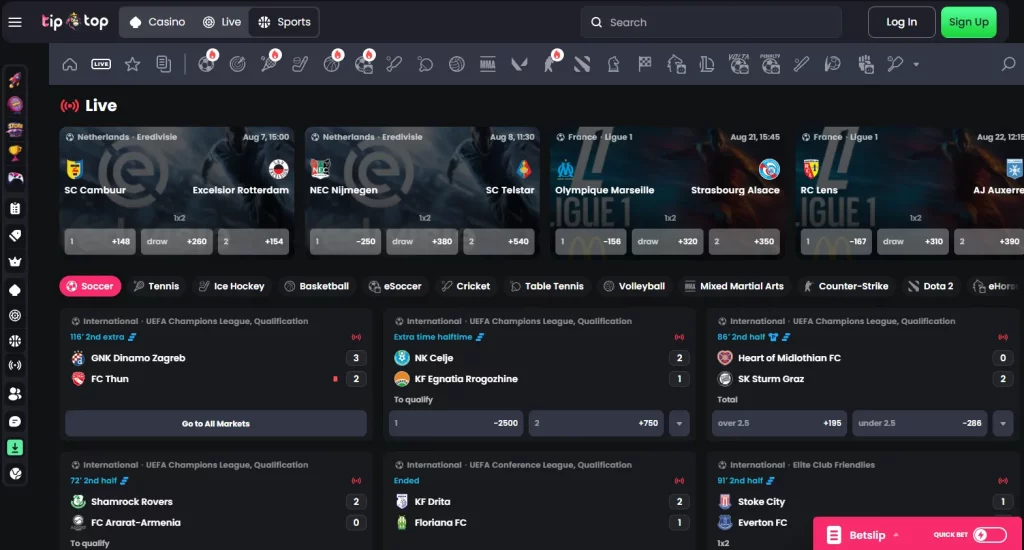Select the Soccer sport tab
The width and height of the screenshot is (1024, 550).
[90, 286]
